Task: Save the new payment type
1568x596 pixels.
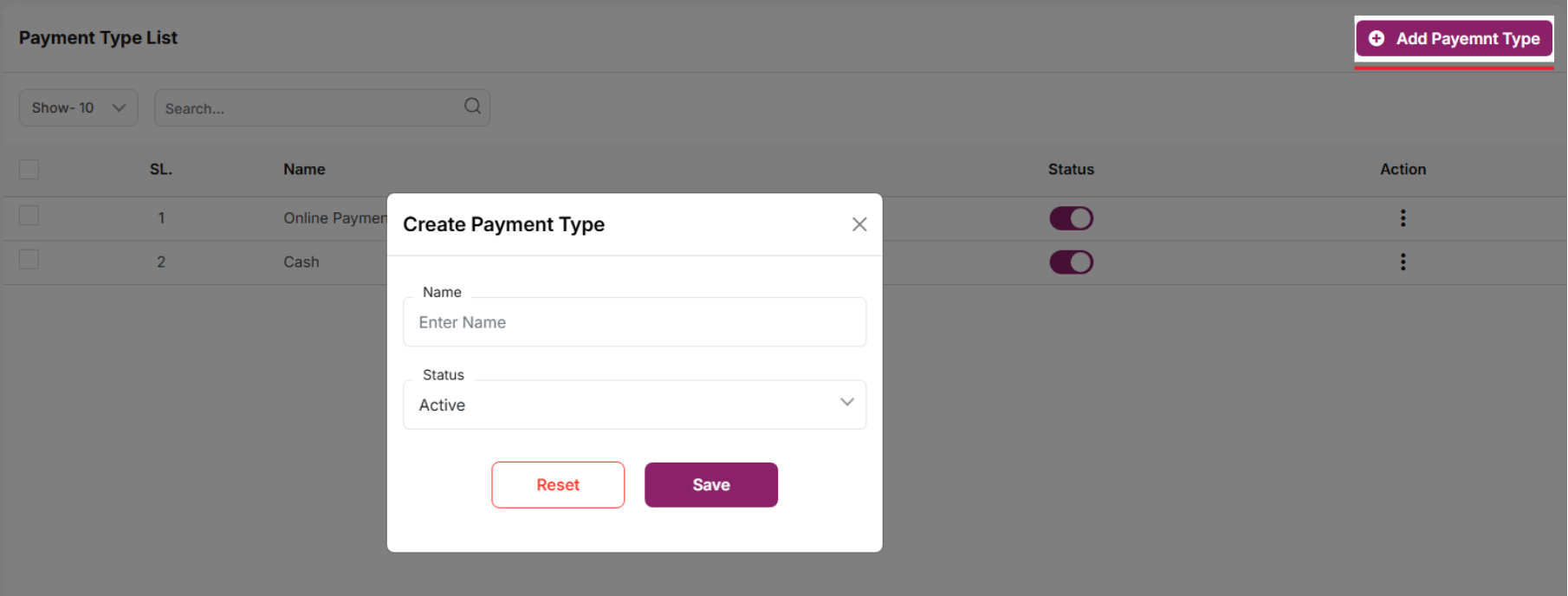Action: tap(710, 485)
